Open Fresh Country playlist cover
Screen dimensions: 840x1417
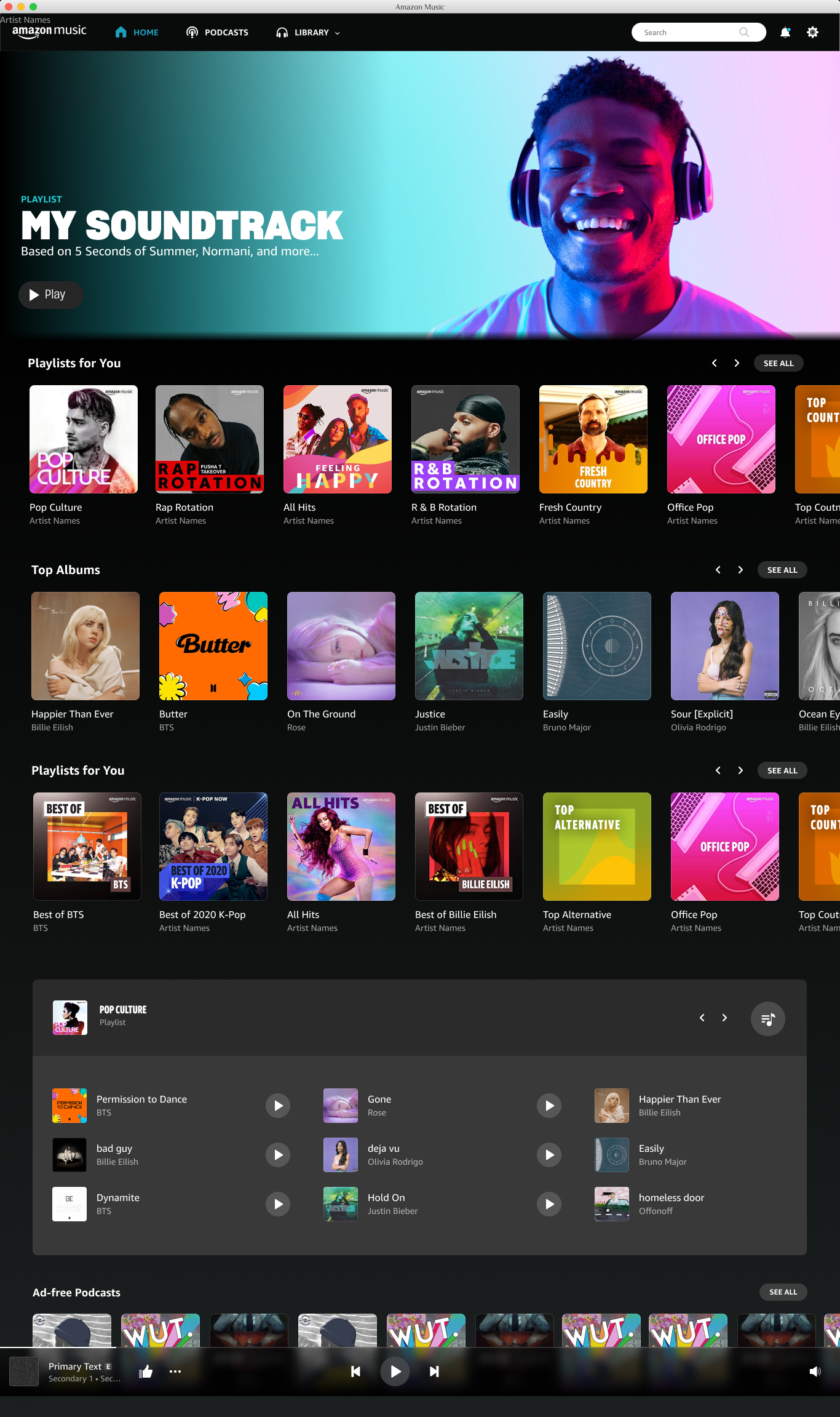pos(593,439)
